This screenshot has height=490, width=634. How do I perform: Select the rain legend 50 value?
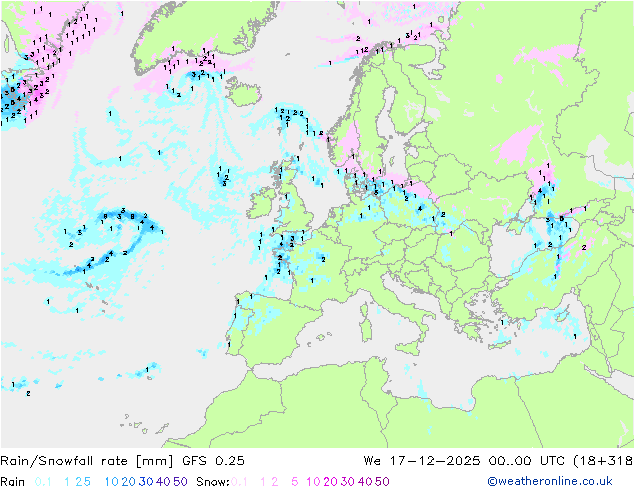180,482
